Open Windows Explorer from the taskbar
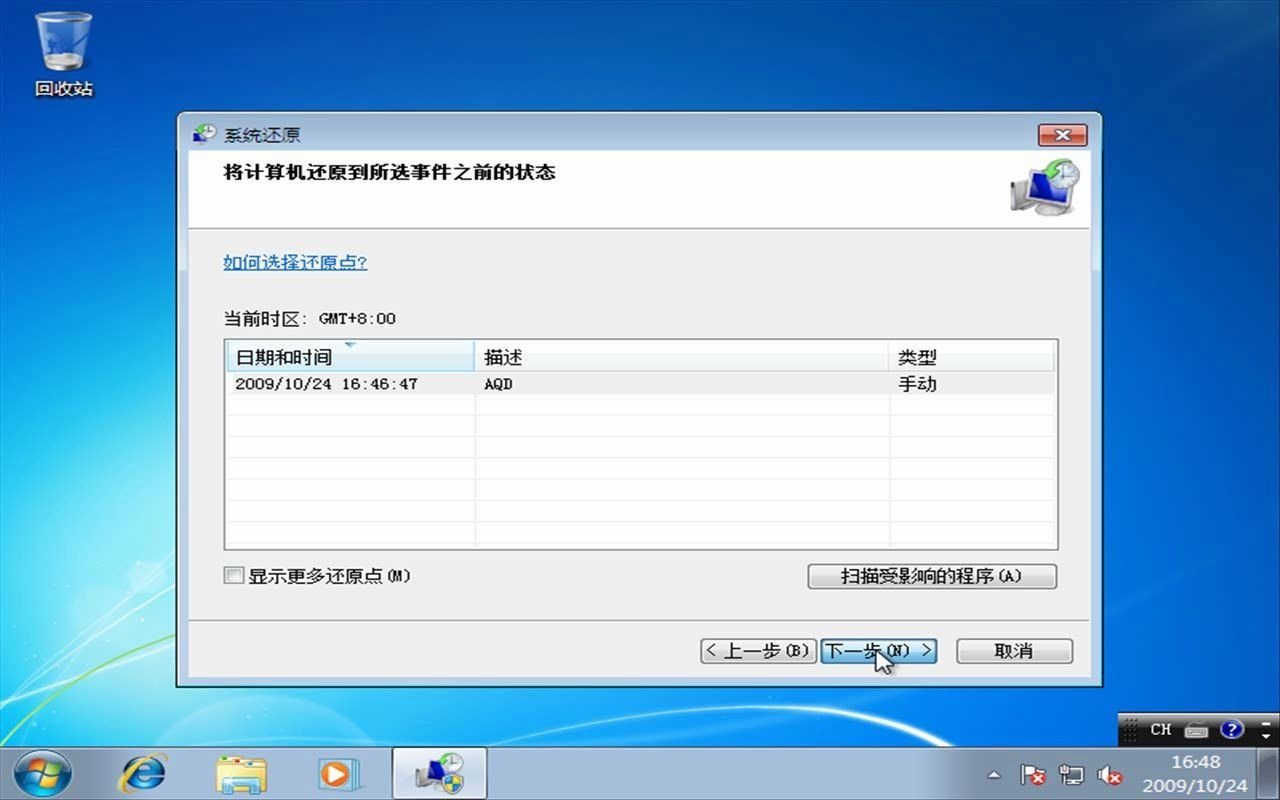Image resolution: width=1280 pixels, height=800 pixels. (x=240, y=773)
